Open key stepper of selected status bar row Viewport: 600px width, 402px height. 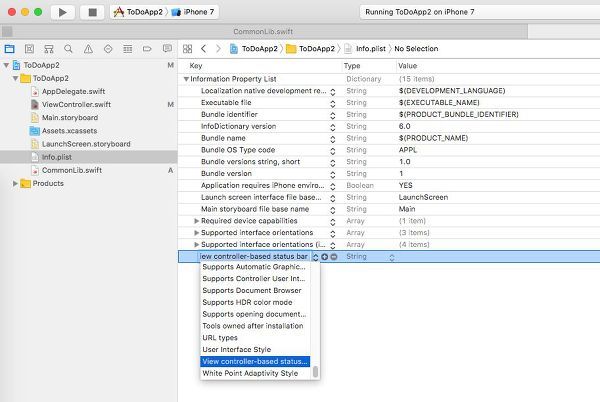316,257
